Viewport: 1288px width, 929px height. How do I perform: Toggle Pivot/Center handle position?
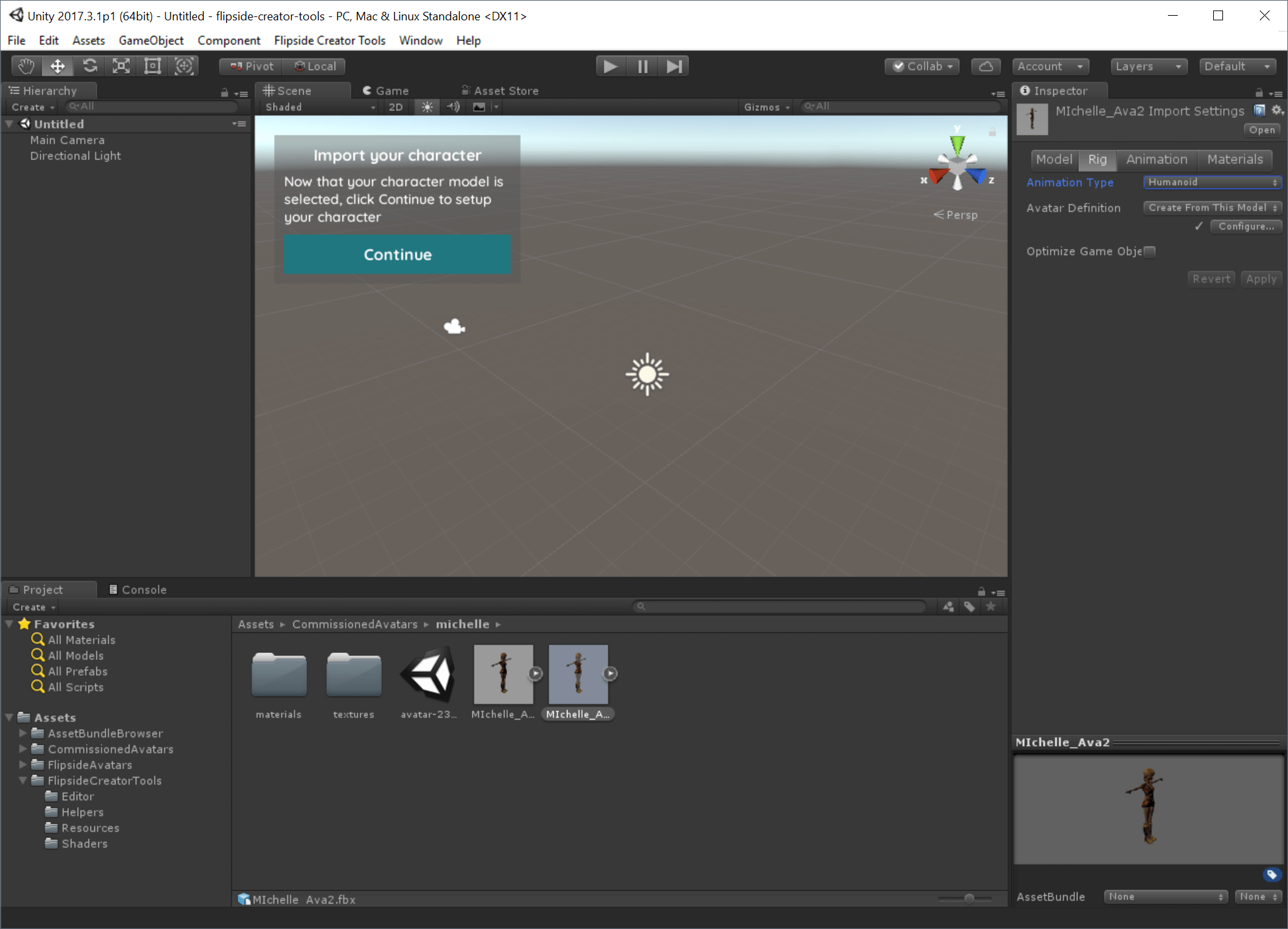(x=251, y=66)
